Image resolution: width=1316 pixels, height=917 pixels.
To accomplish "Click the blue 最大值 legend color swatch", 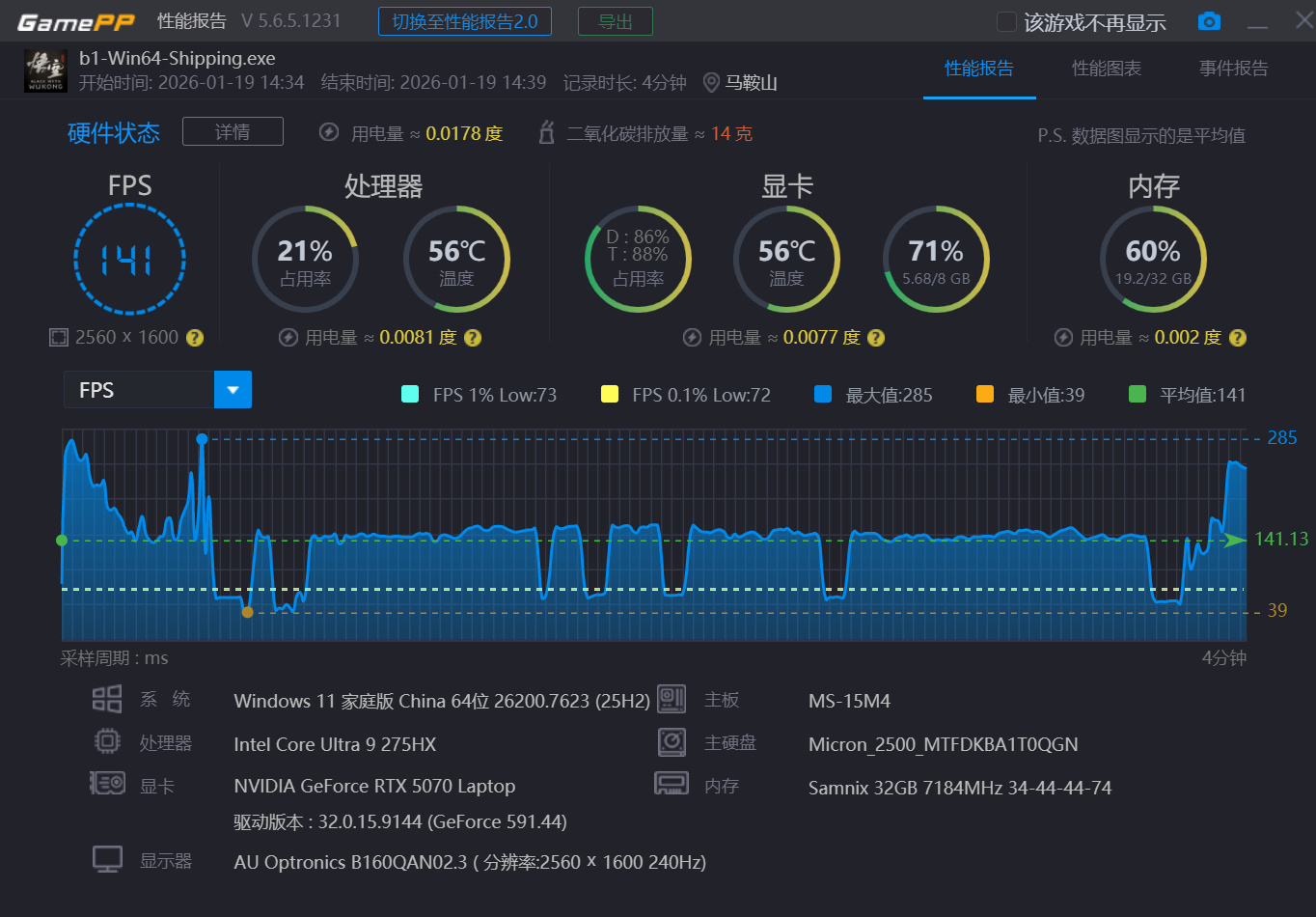I will (823, 394).
